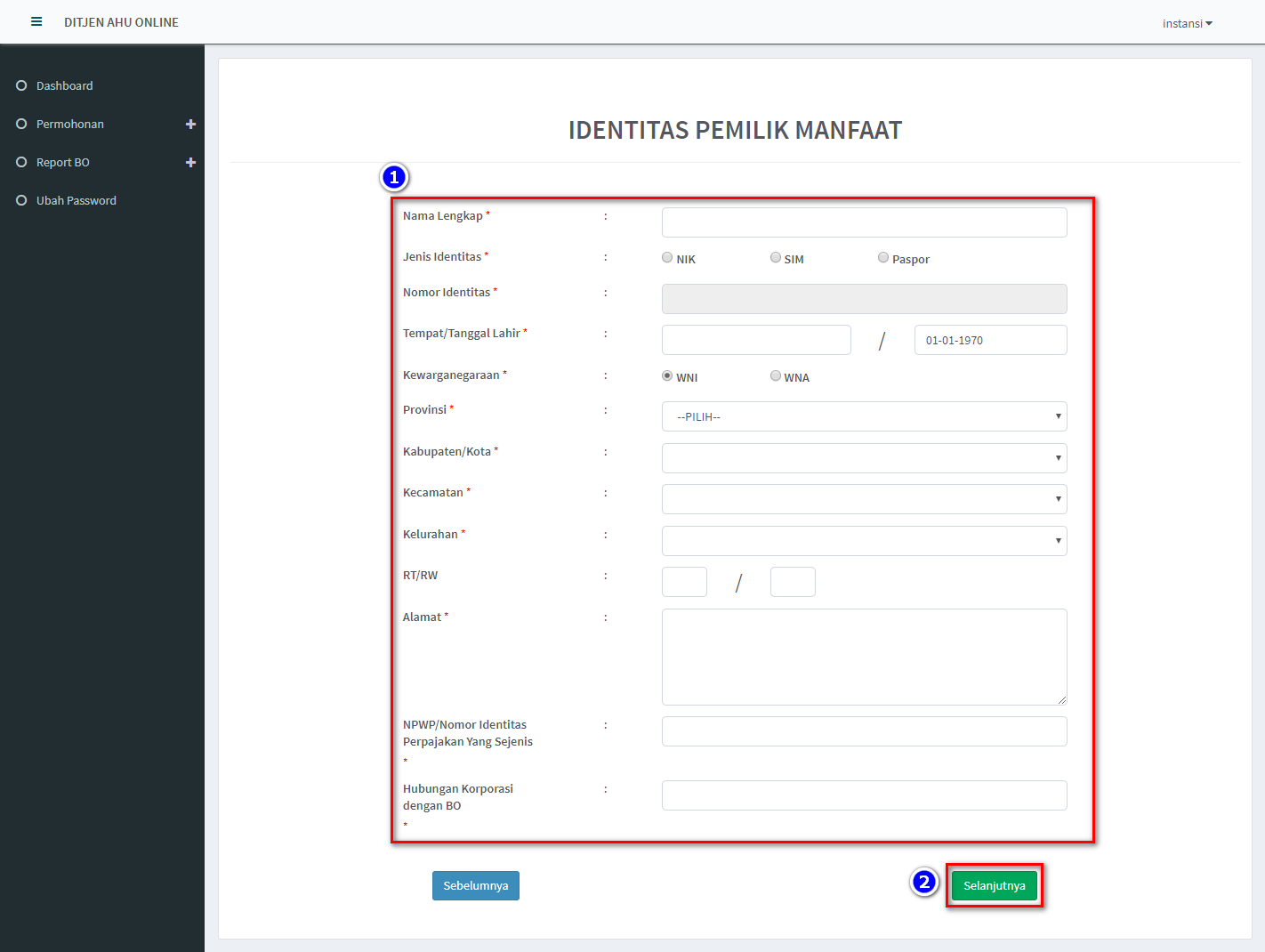This screenshot has width=1265, height=952.
Task: Click the Nama Lengkap input field
Action: point(864,222)
